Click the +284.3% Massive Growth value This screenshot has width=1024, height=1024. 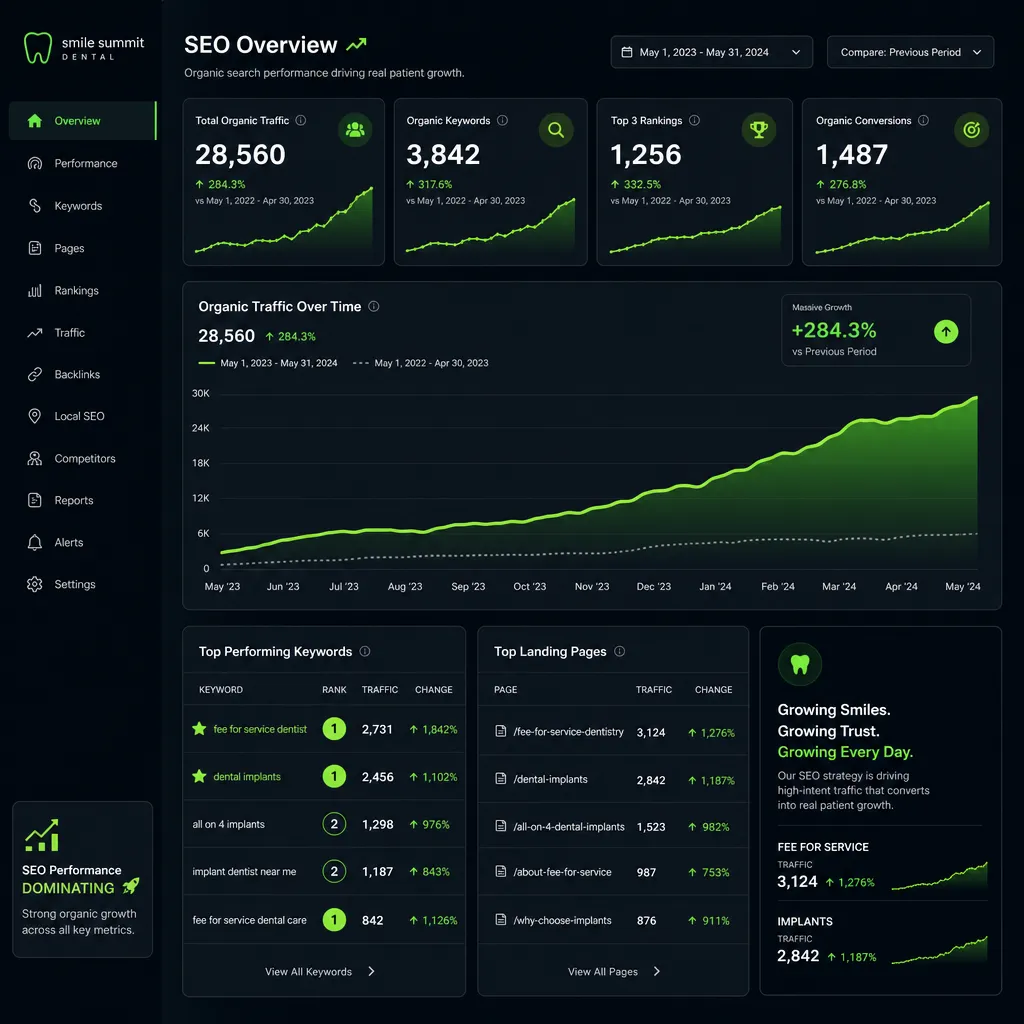834,330
